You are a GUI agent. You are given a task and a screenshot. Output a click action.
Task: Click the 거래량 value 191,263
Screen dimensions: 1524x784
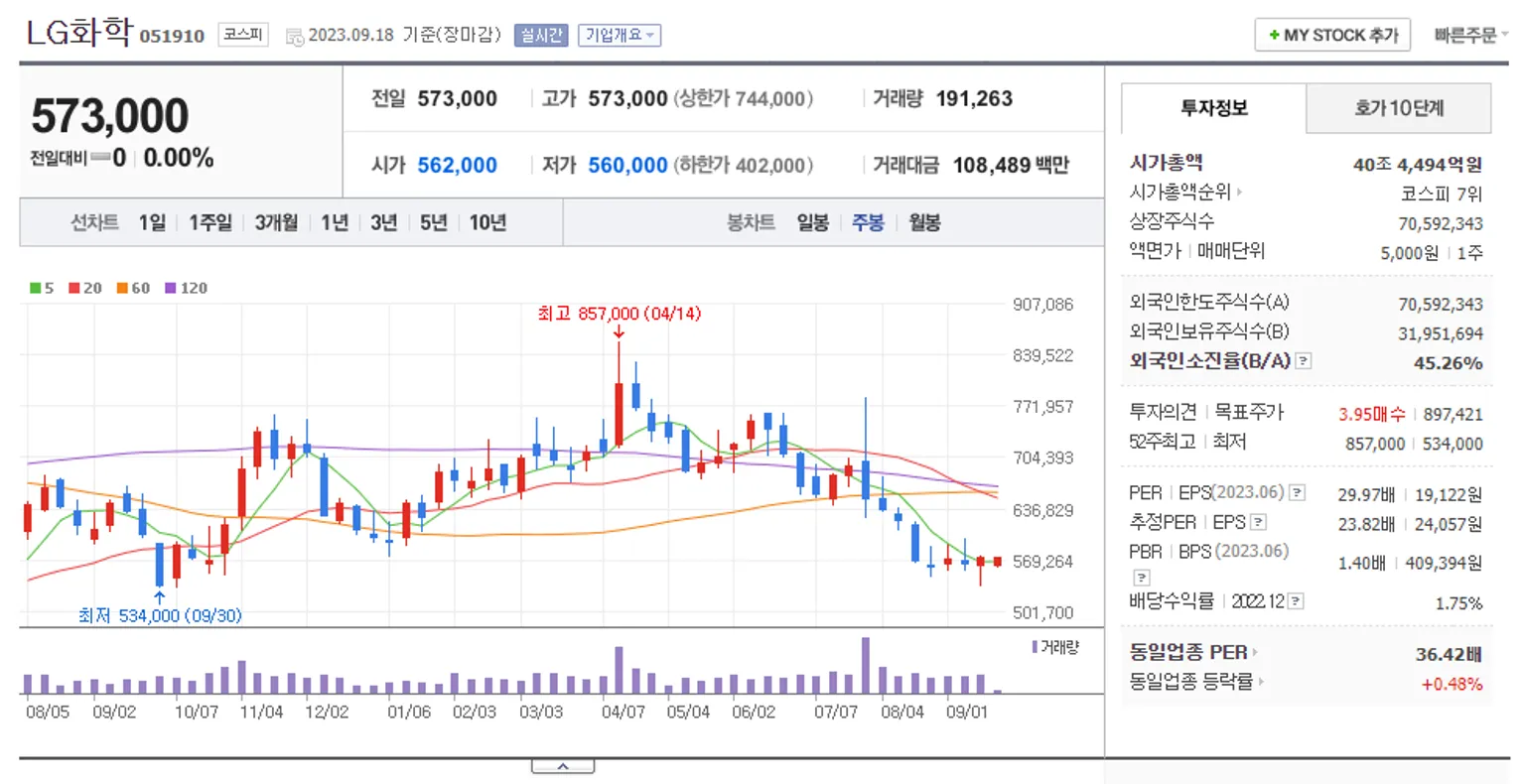(974, 98)
